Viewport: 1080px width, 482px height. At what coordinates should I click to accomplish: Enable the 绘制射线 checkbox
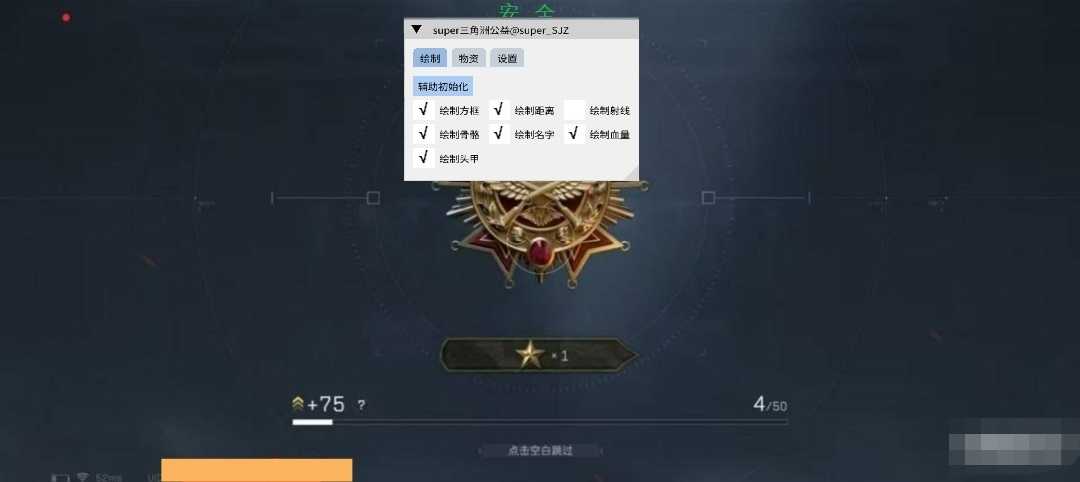click(x=574, y=109)
